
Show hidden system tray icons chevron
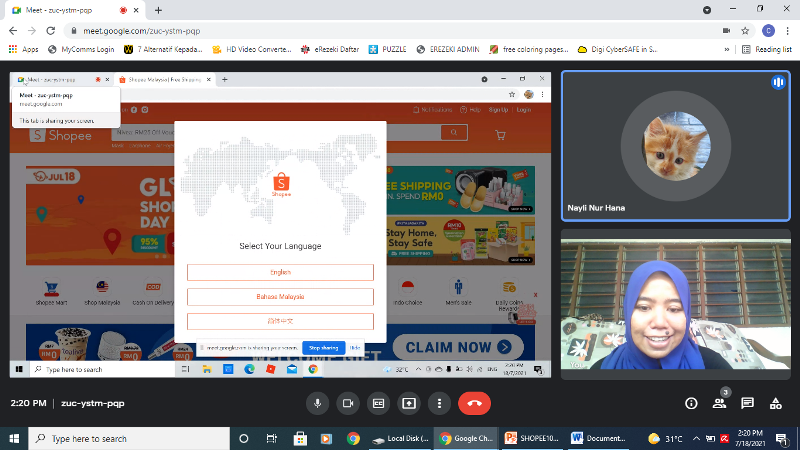696,438
